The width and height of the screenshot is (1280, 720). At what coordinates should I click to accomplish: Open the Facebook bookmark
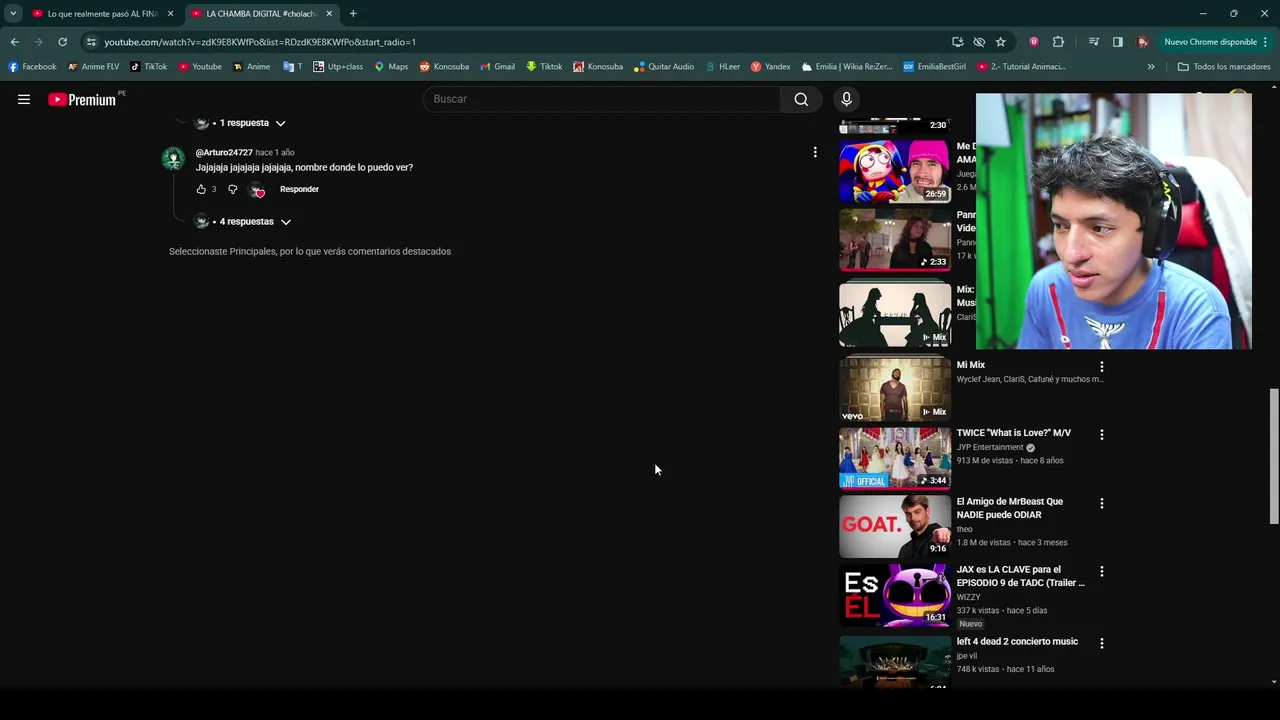click(31, 67)
